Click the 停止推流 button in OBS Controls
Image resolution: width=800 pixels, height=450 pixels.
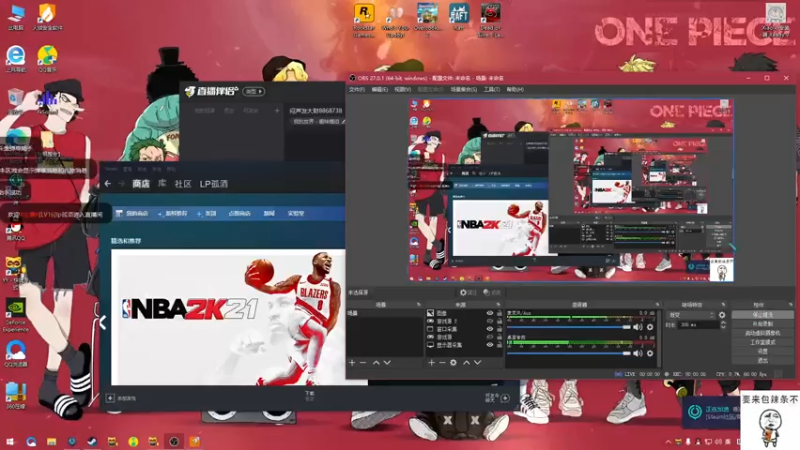pos(762,315)
